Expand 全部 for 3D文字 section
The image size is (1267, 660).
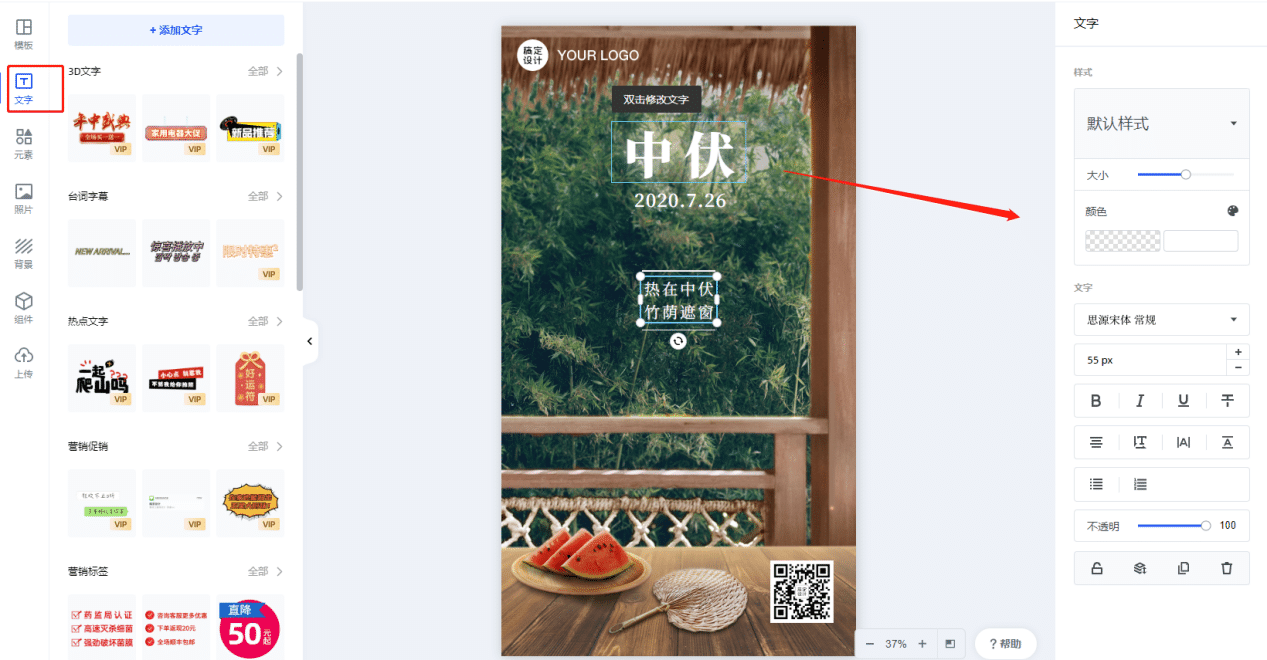(x=266, y=71)
